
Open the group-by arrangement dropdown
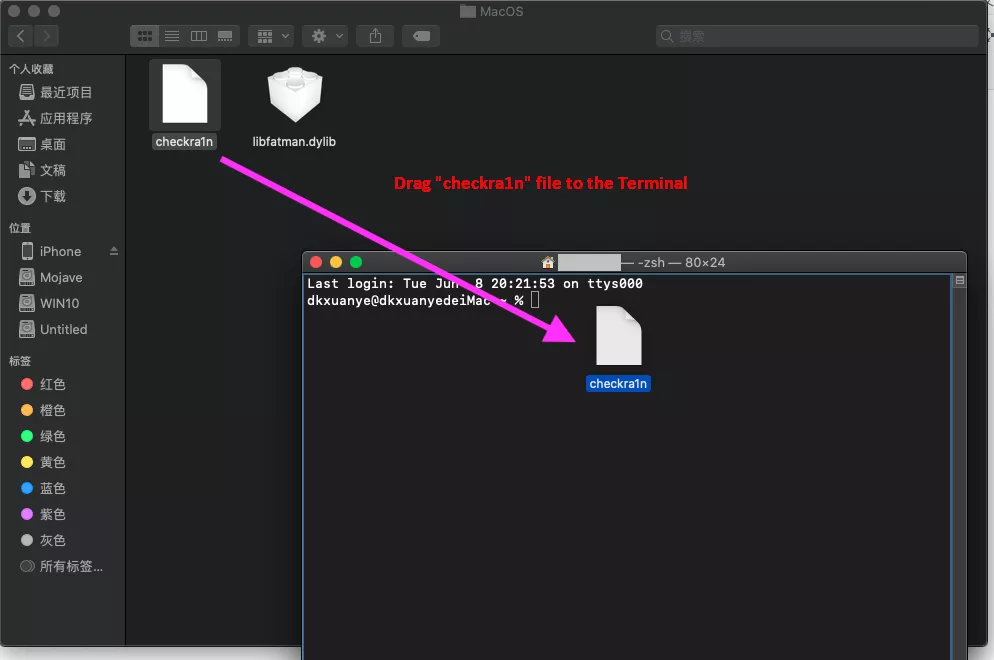(270, 36)
